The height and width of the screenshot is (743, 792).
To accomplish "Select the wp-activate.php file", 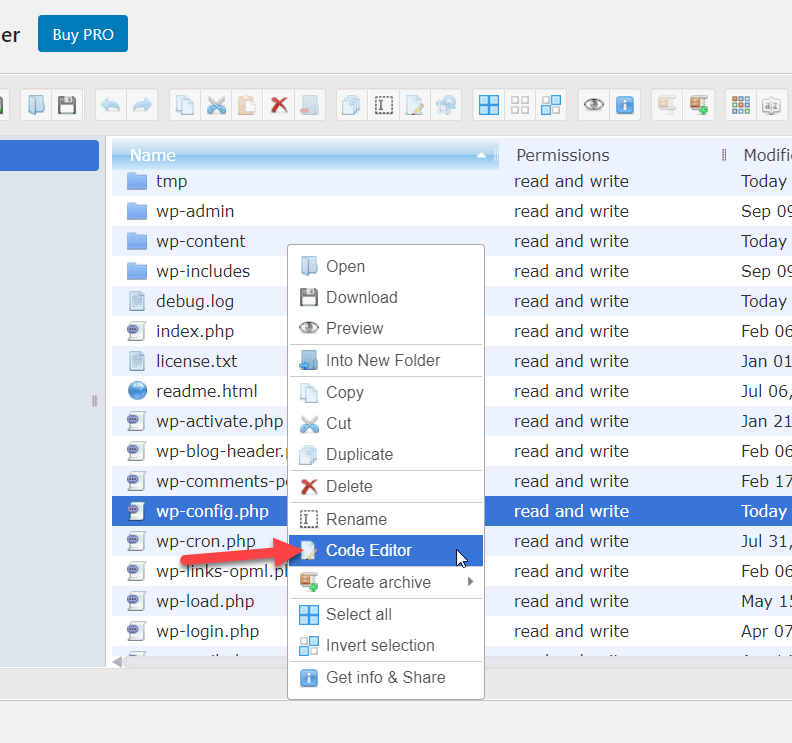I will click(219, 421).
